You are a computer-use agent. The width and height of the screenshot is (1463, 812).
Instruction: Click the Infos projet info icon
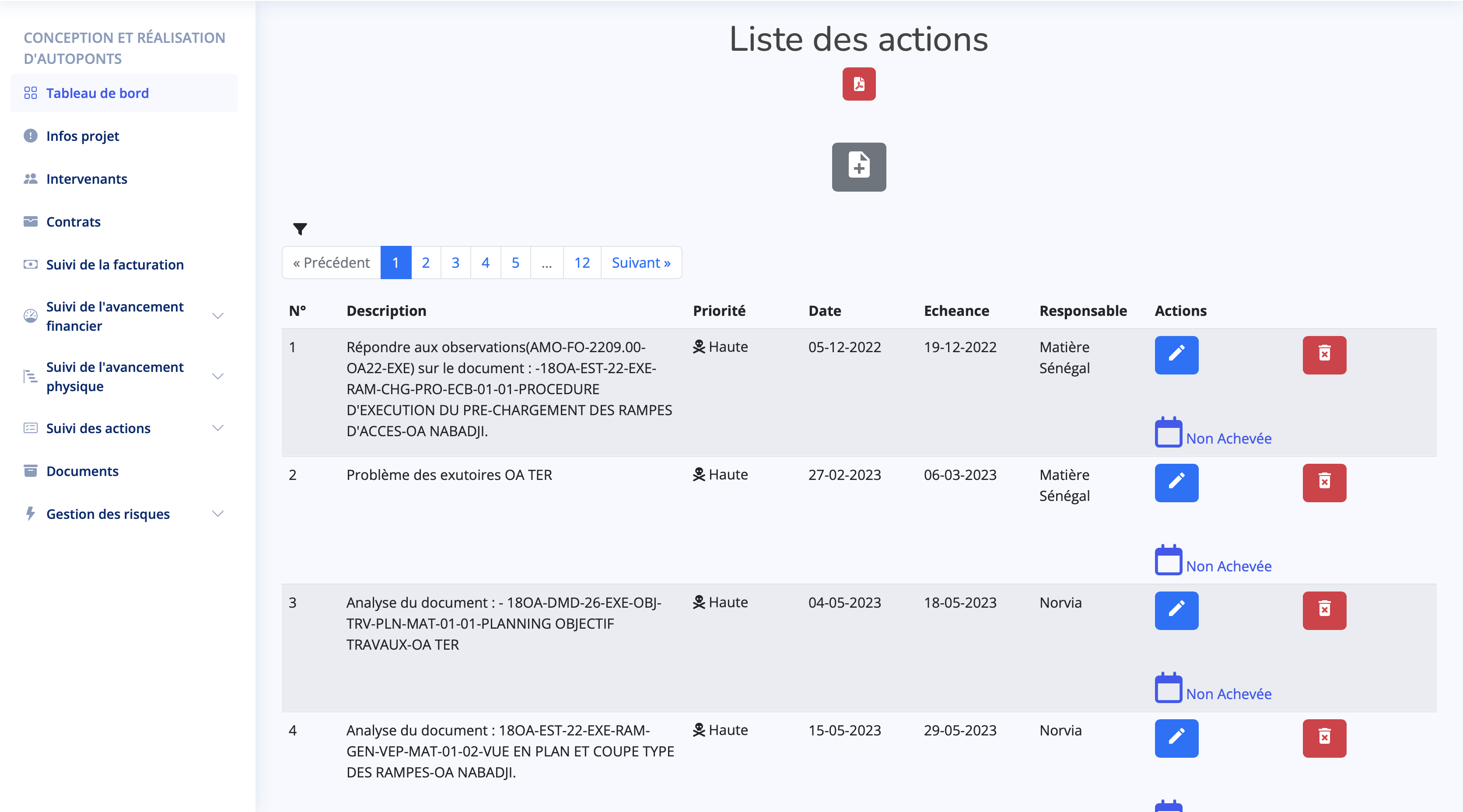31,136
